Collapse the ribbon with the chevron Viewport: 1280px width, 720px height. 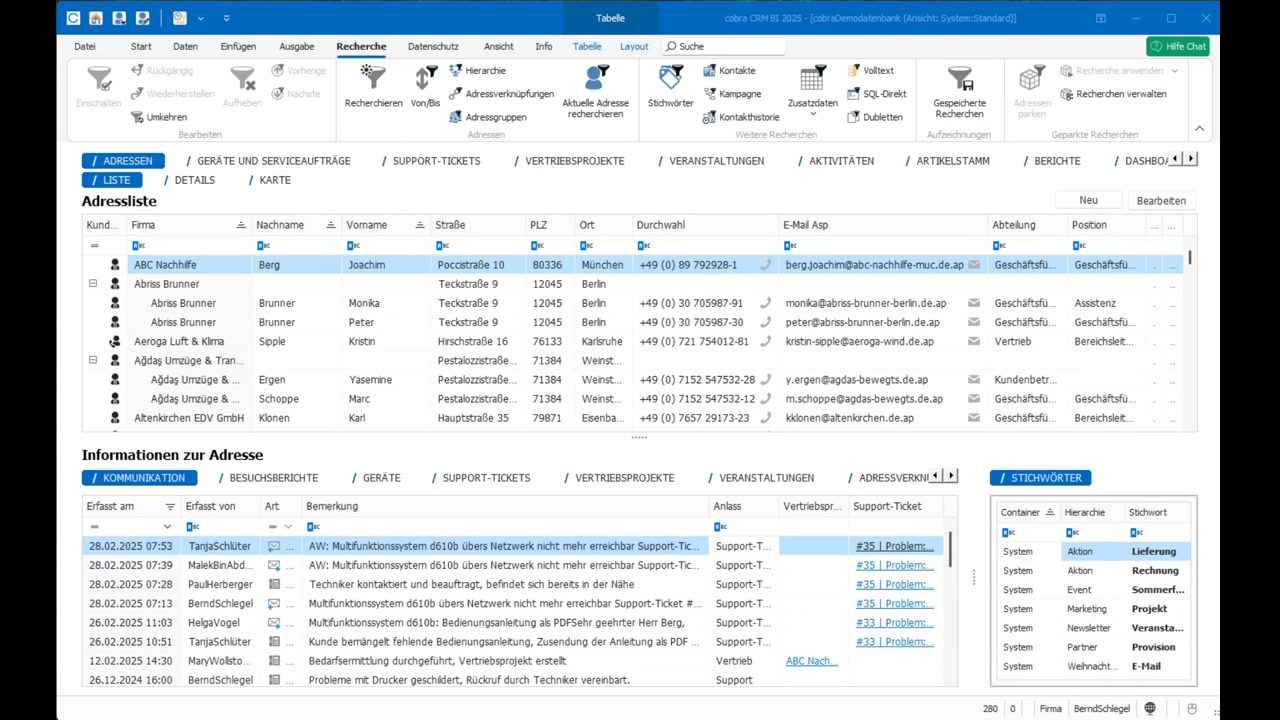click(1199, 128)
